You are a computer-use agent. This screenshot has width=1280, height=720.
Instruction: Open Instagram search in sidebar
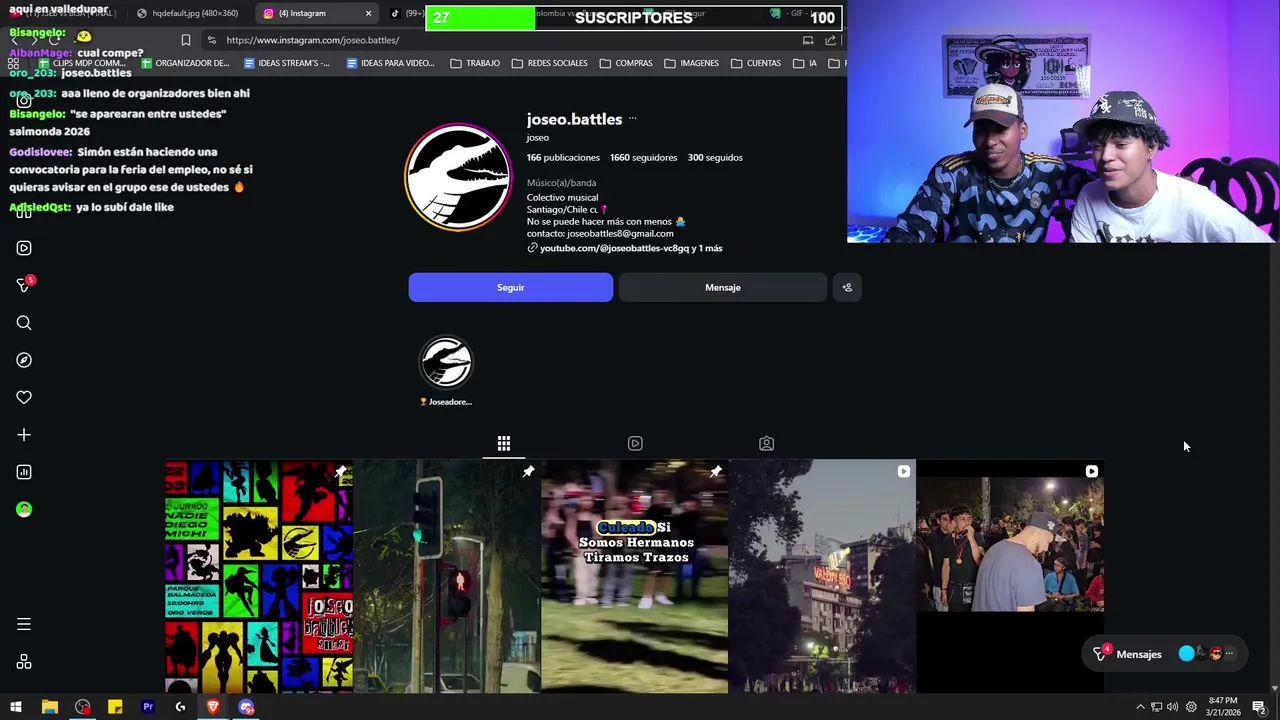tap(24, 323)
